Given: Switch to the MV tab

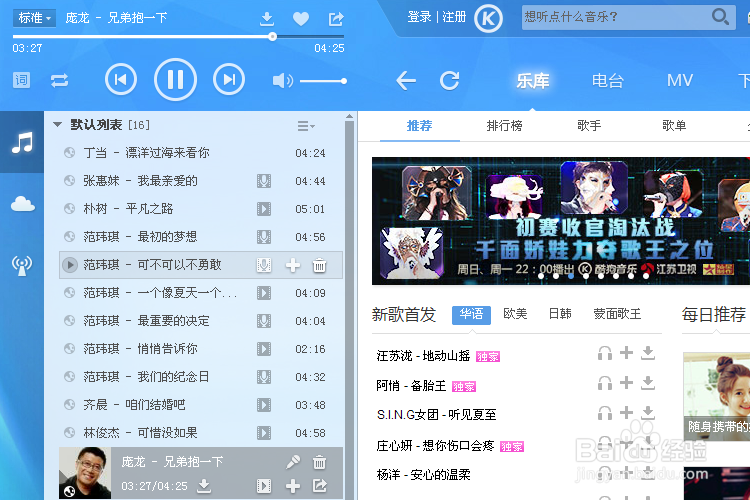Looking at the screenshot, I should point(680,80).
